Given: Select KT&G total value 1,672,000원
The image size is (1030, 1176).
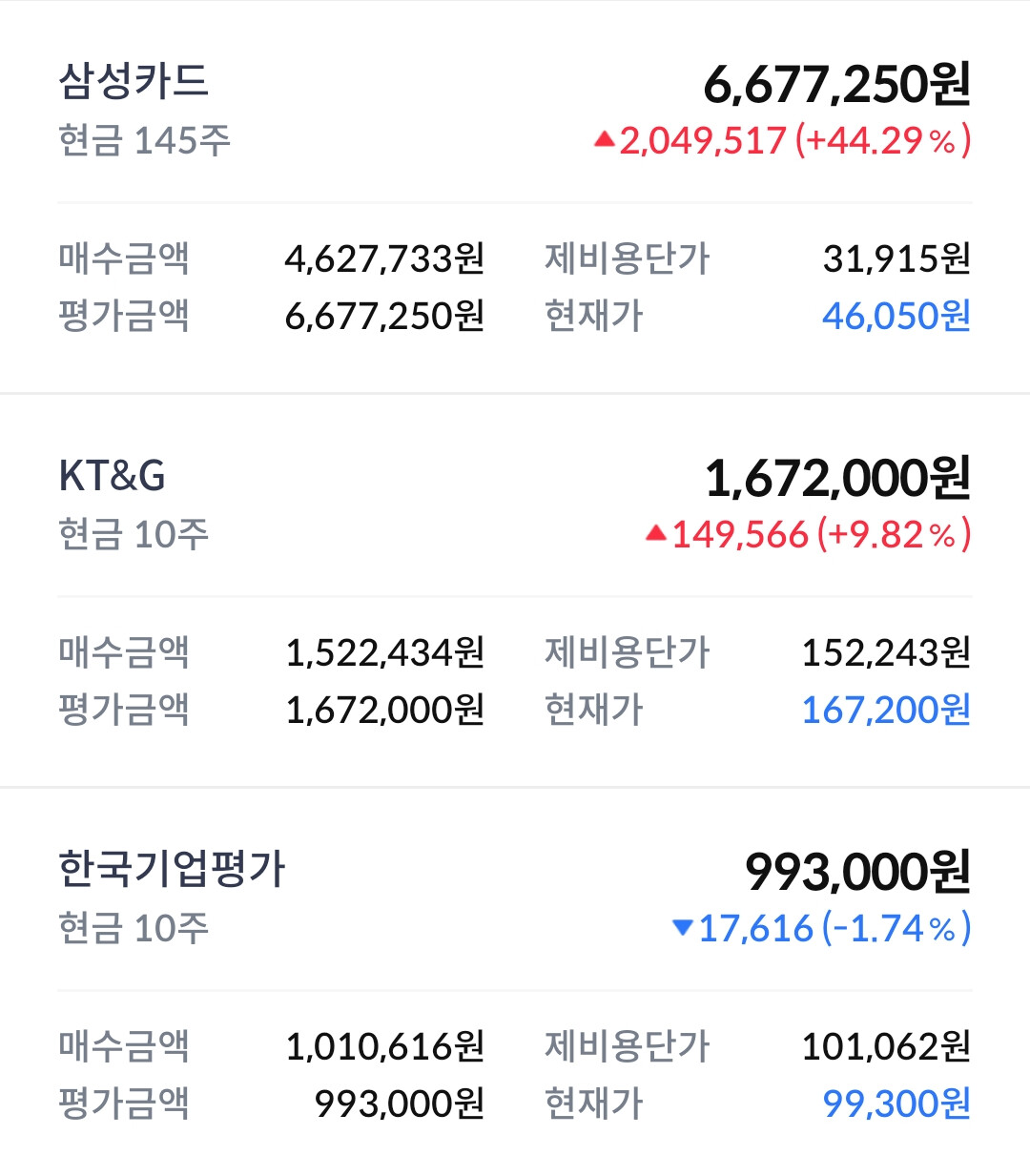Looking at the screenshot, I should [837, 478].
